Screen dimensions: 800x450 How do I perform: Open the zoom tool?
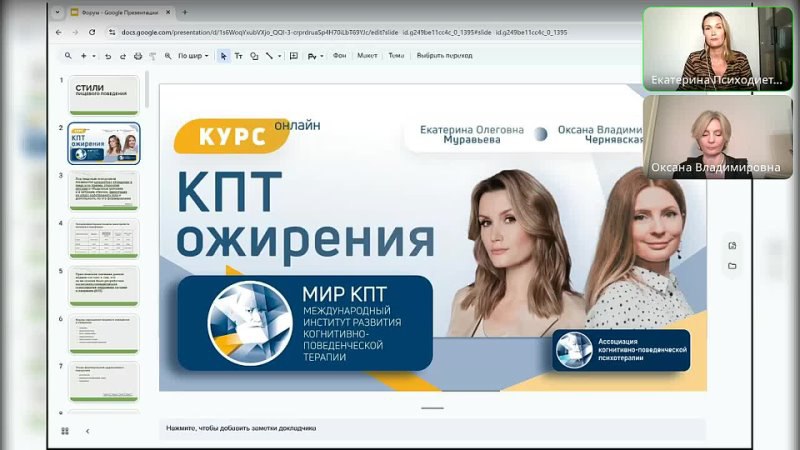tap(168, 56)
